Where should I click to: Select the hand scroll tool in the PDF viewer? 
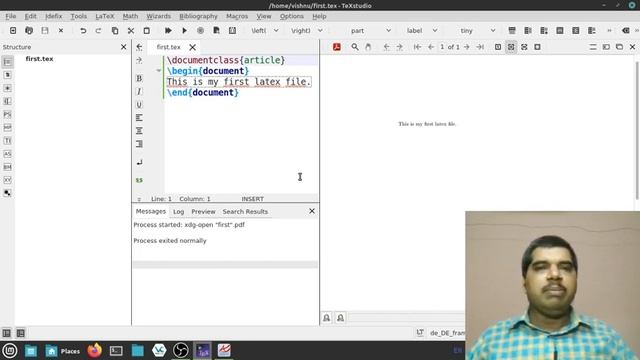pyautogui.click(x=368, y=47)
